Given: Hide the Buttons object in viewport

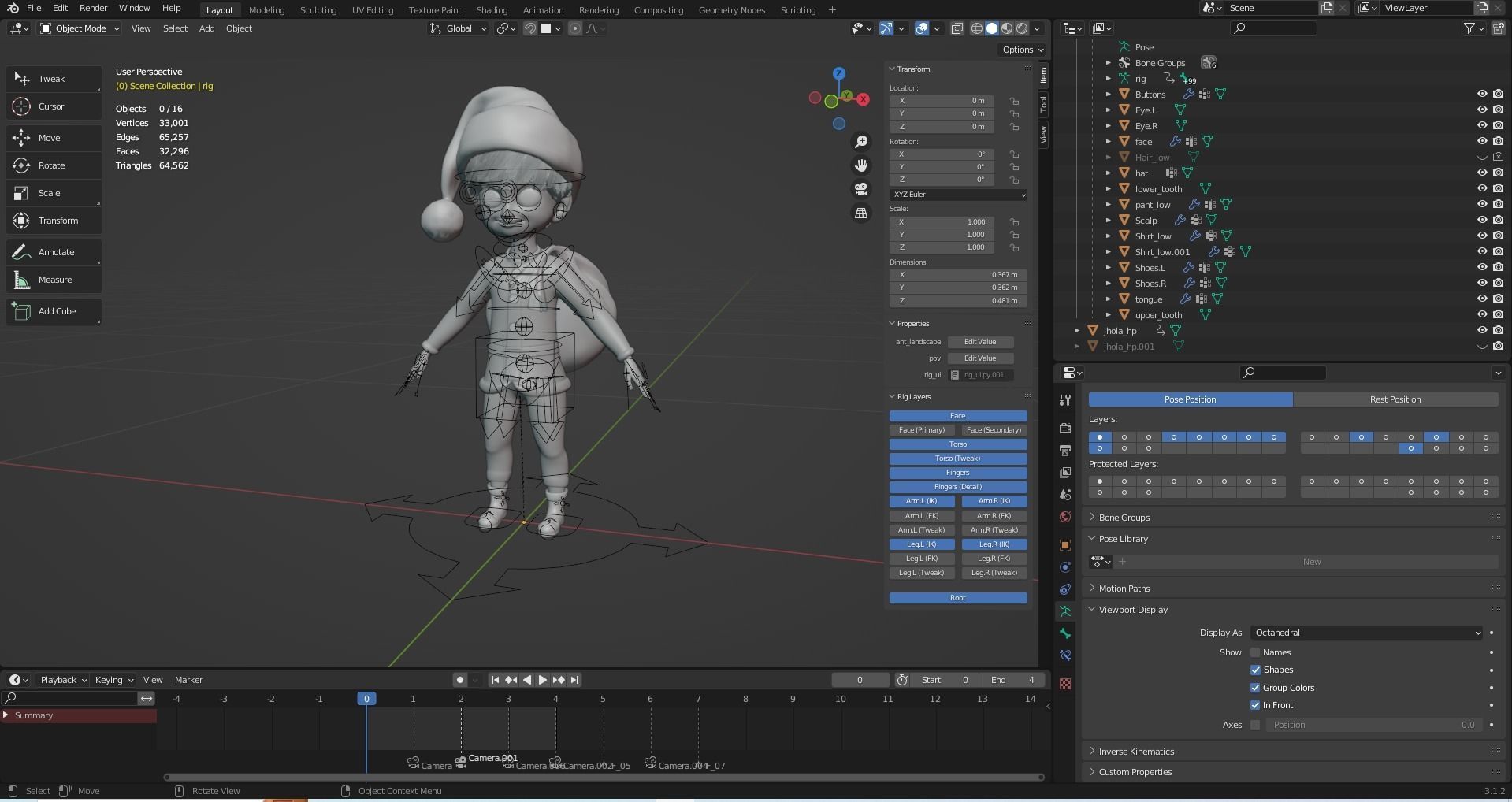Looking at the screenshot, I should (1482, 94).
